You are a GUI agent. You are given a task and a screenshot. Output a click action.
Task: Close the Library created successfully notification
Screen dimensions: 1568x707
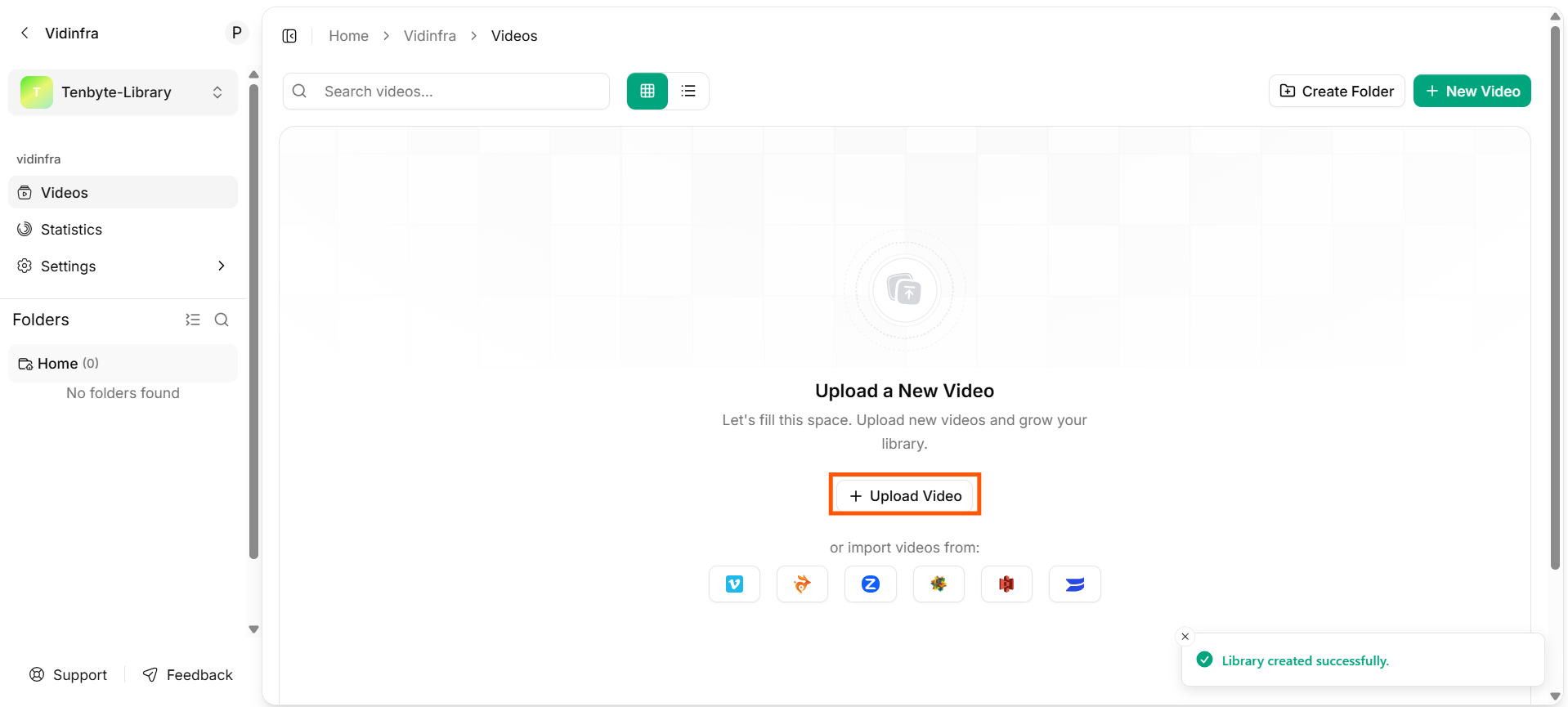tap(1185, 636)
